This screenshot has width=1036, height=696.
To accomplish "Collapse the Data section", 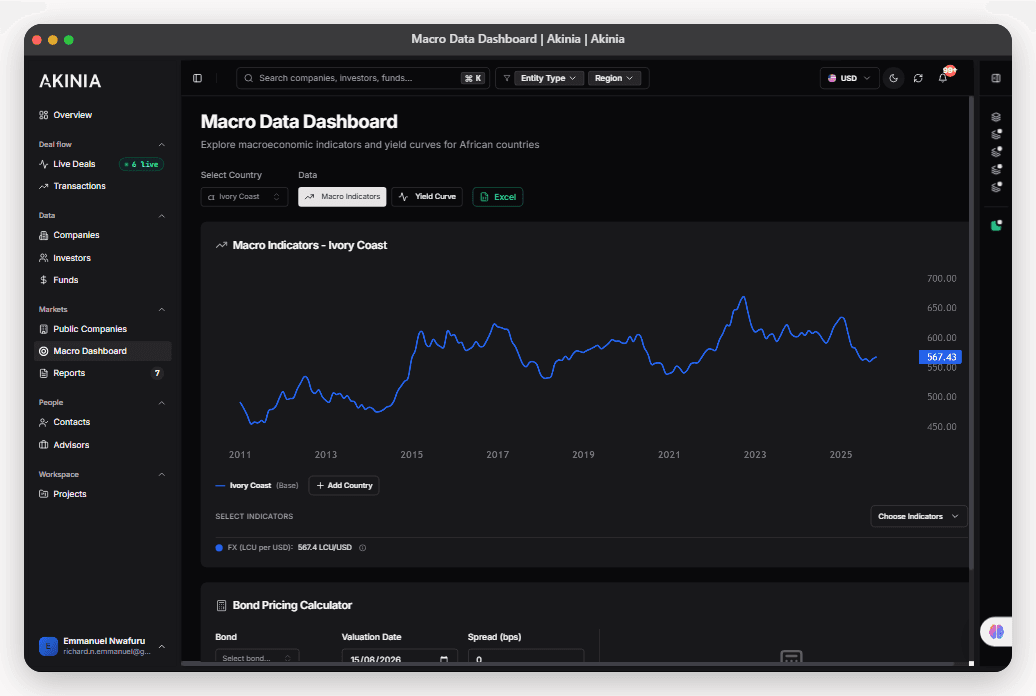I will 161,216.
